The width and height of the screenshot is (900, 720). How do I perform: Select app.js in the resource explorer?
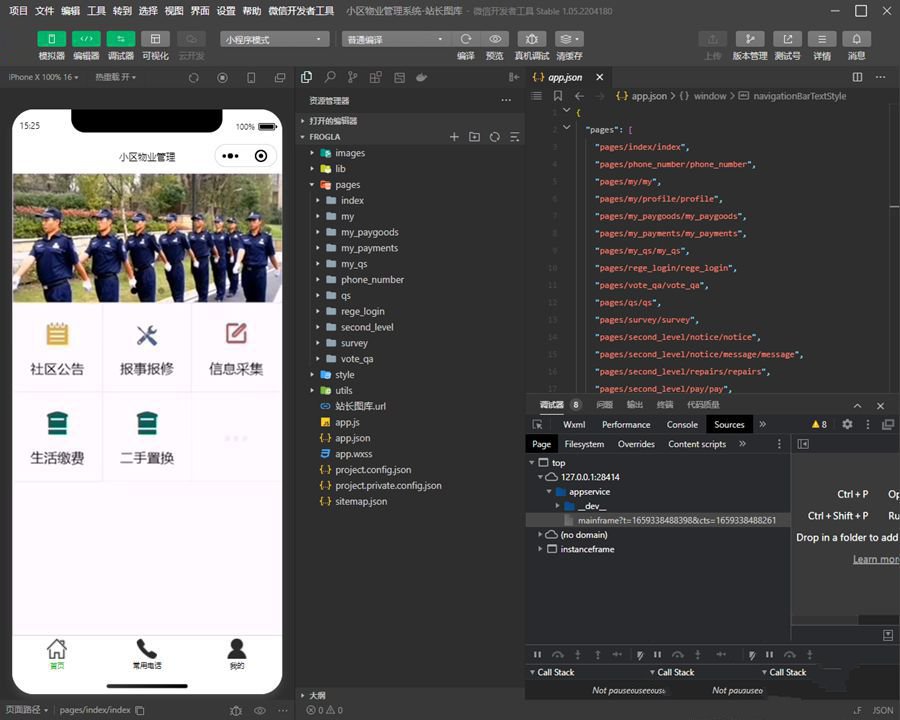point(345,421)
